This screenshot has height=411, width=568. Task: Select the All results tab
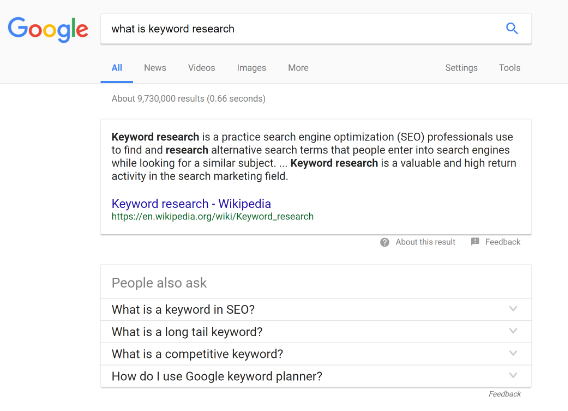[x=117, y=68]
